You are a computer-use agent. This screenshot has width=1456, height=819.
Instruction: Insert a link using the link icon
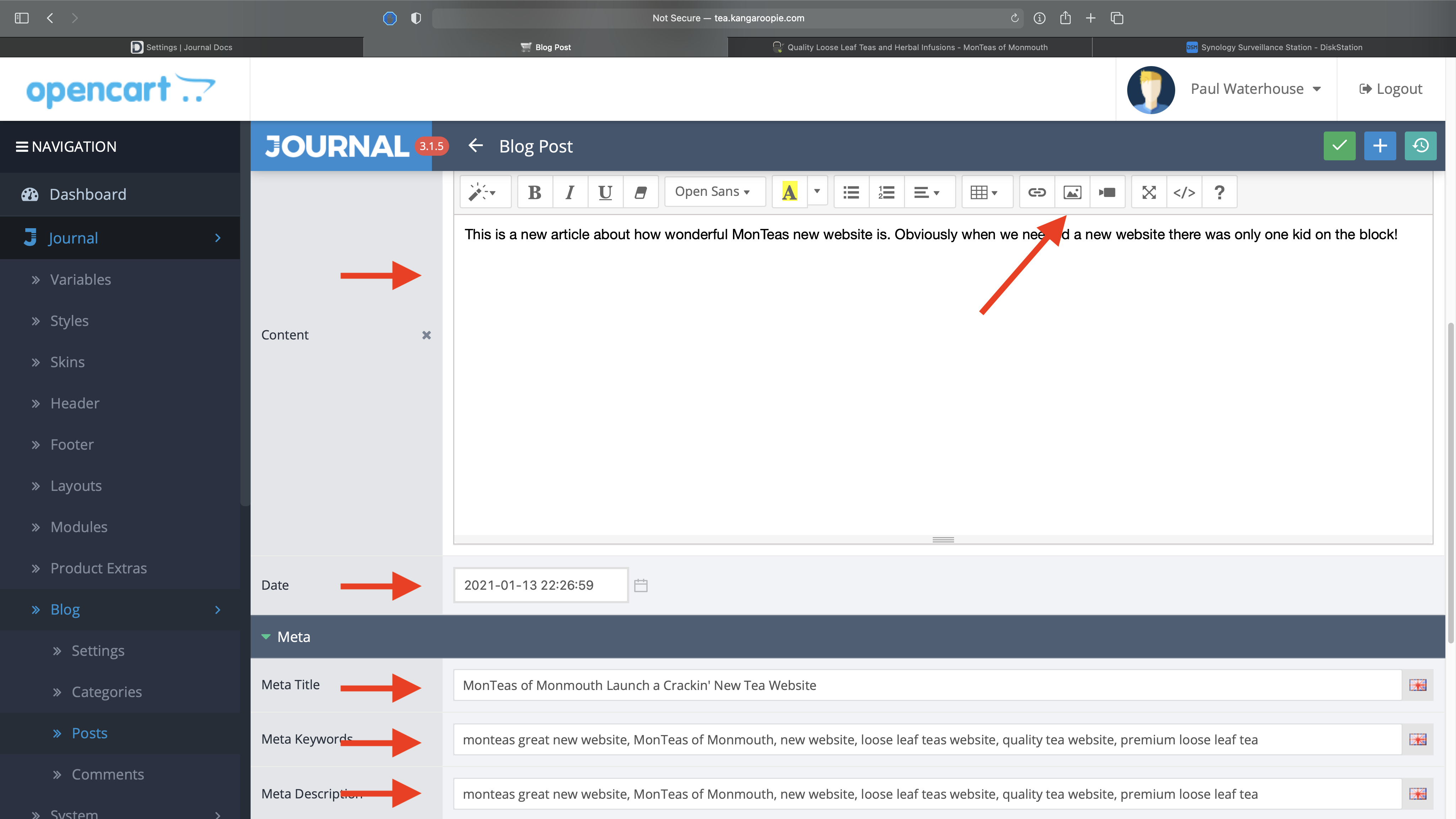pos(1037,192)
